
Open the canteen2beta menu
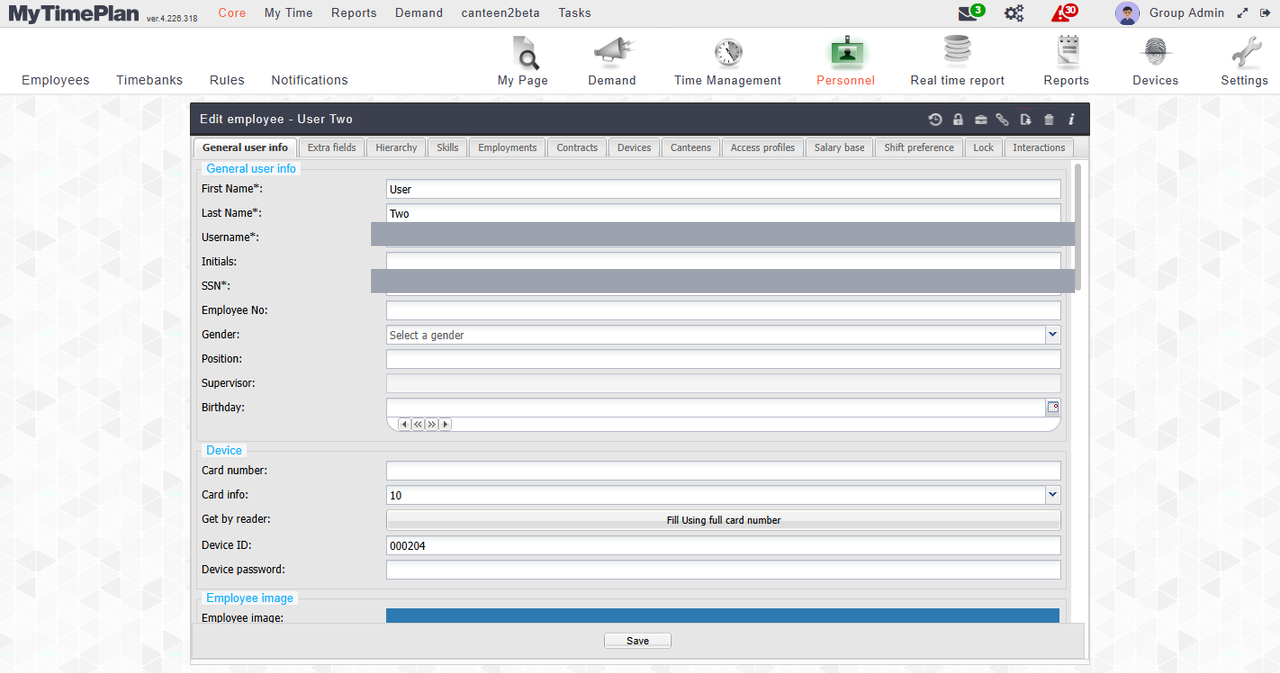pos(501,13)
